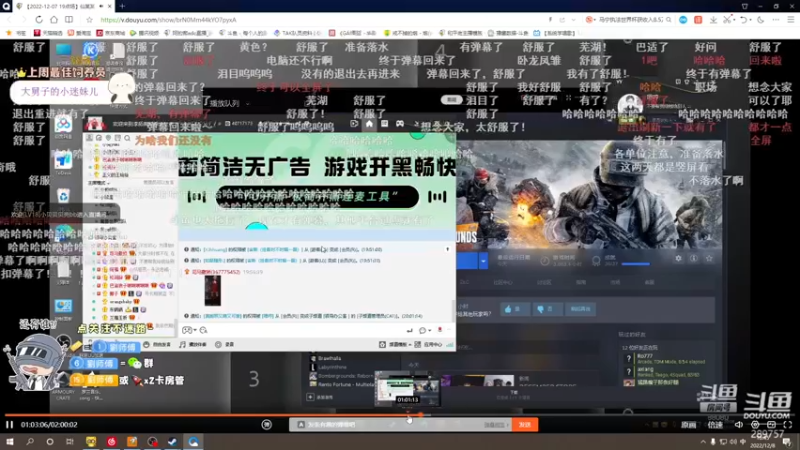The image size is (800, 450).
Task: Bookmark this page with the star icon
Action: 89,19
